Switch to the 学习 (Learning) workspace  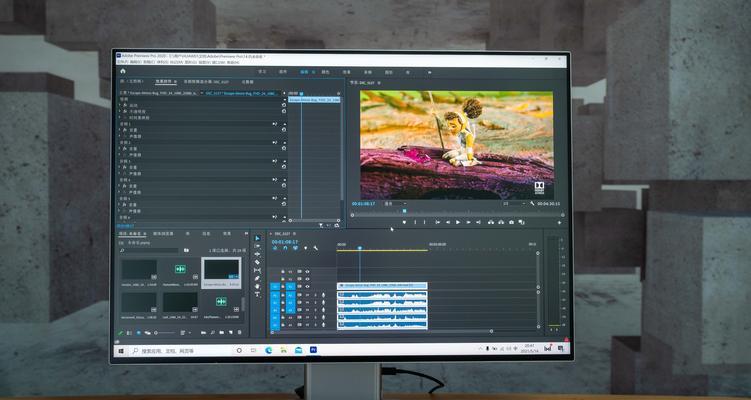pos(262,72)
